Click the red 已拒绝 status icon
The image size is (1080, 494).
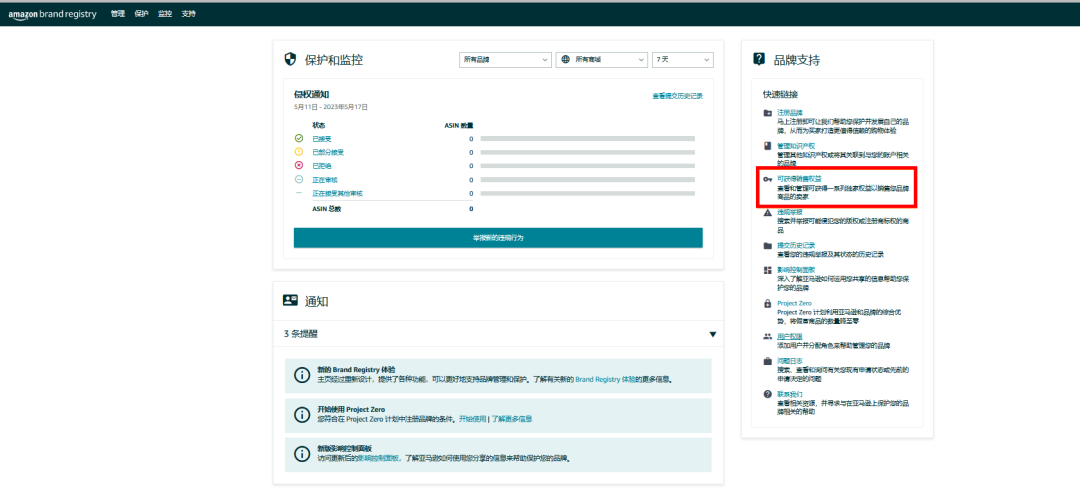(x=298, y=165)
